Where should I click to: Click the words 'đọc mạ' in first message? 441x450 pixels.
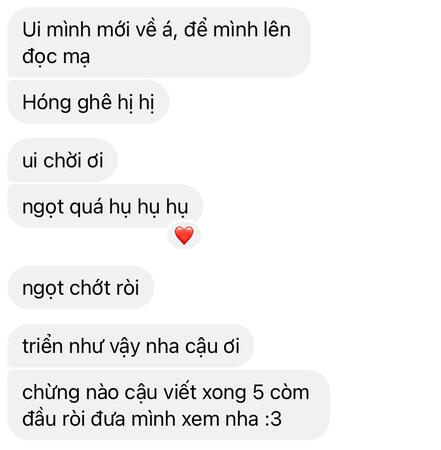coord(56,57)
